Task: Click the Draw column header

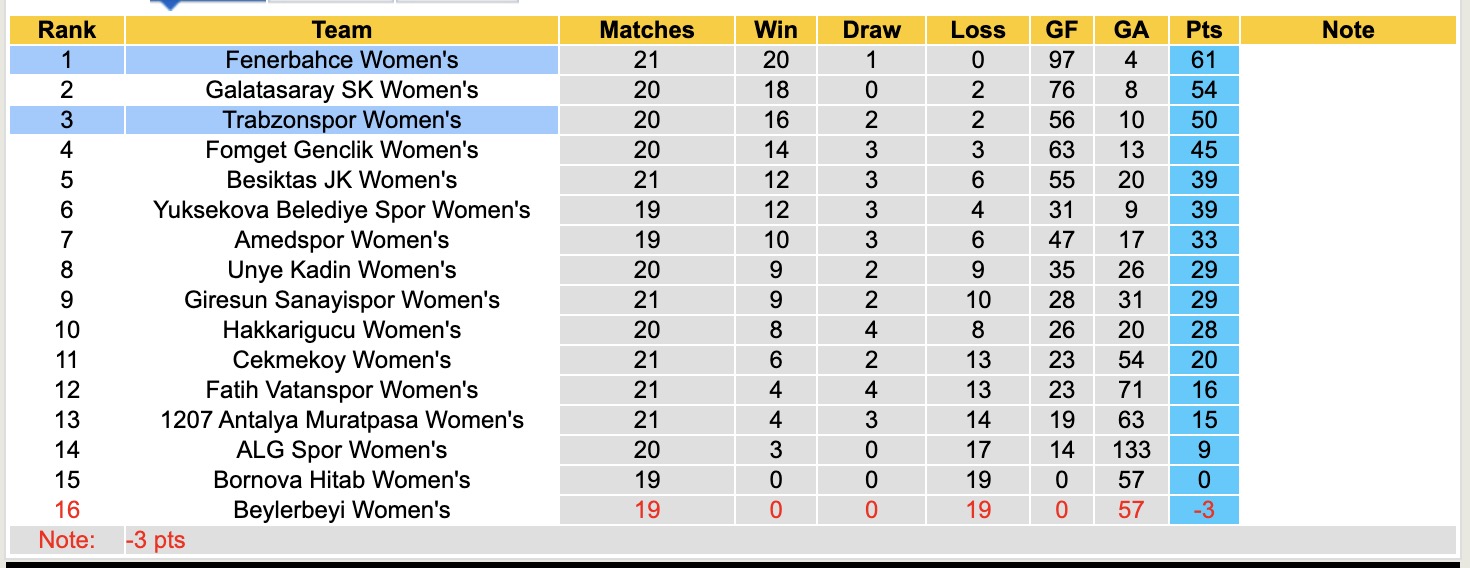Action: pos(871,30)
